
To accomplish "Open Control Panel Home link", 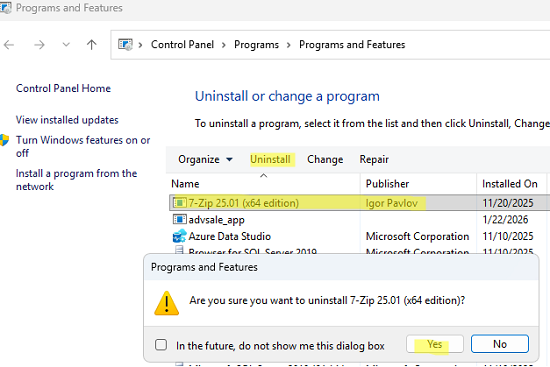I will pos(63,88).
